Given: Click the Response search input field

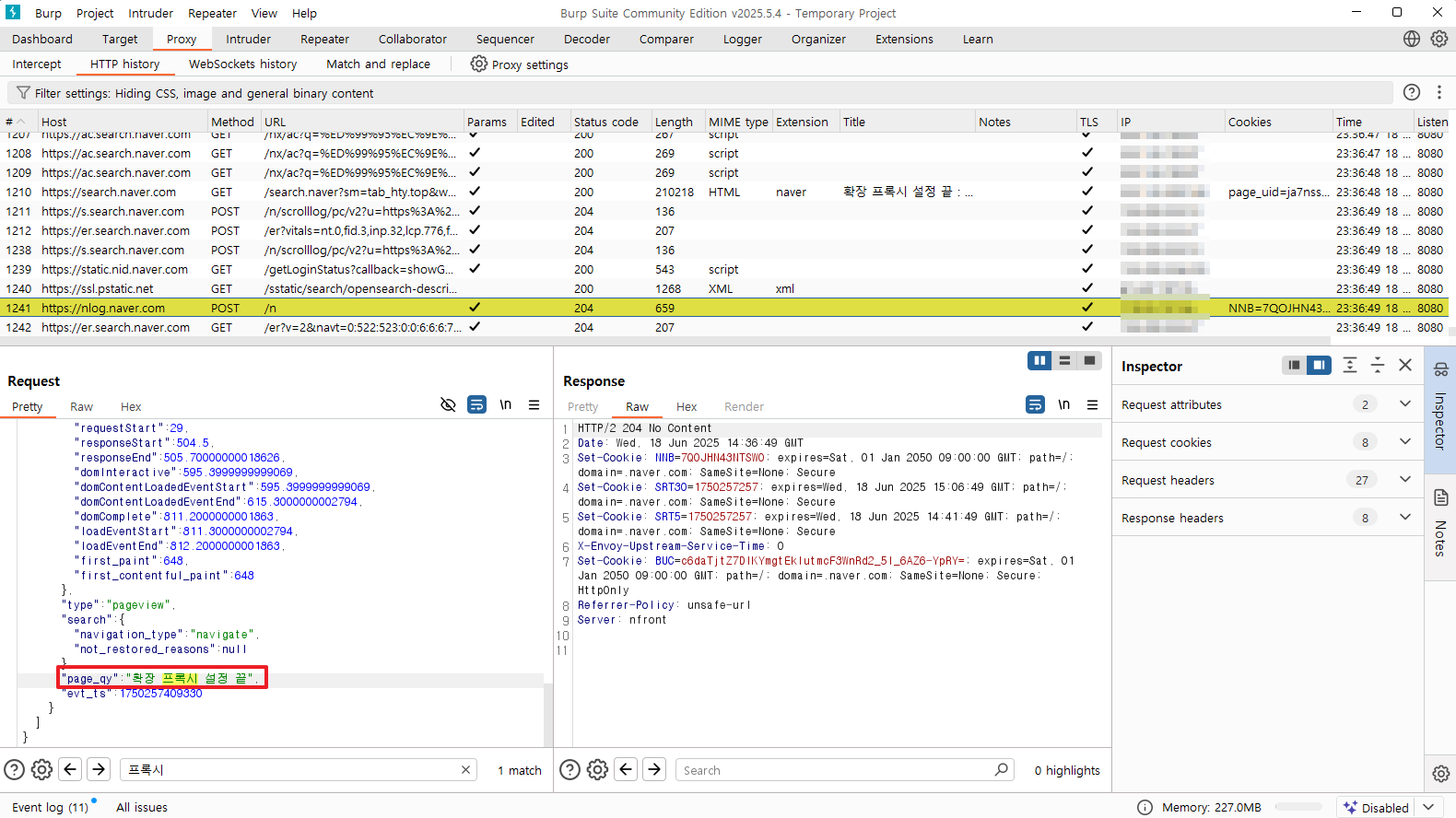Looking at the screenshot, I should pyautogui.click(x=845, y=770).
